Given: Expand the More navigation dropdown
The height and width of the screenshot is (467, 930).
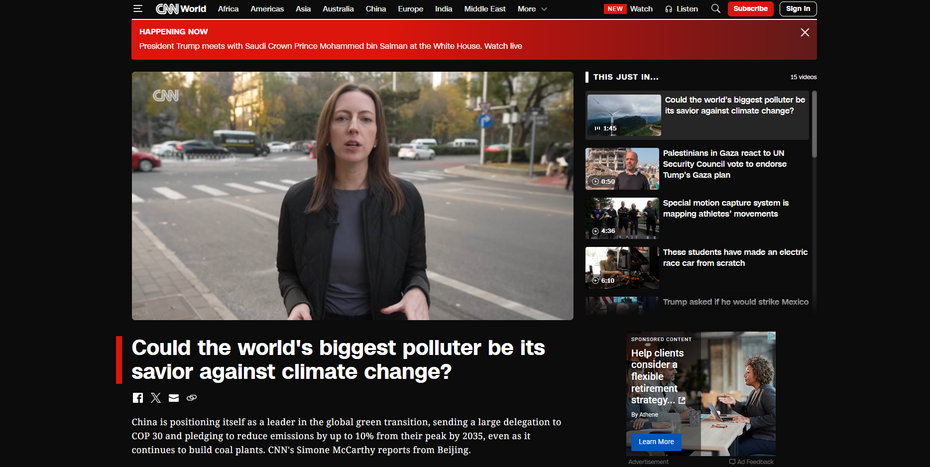Looking at the screenshot, I should coord(532,9).
